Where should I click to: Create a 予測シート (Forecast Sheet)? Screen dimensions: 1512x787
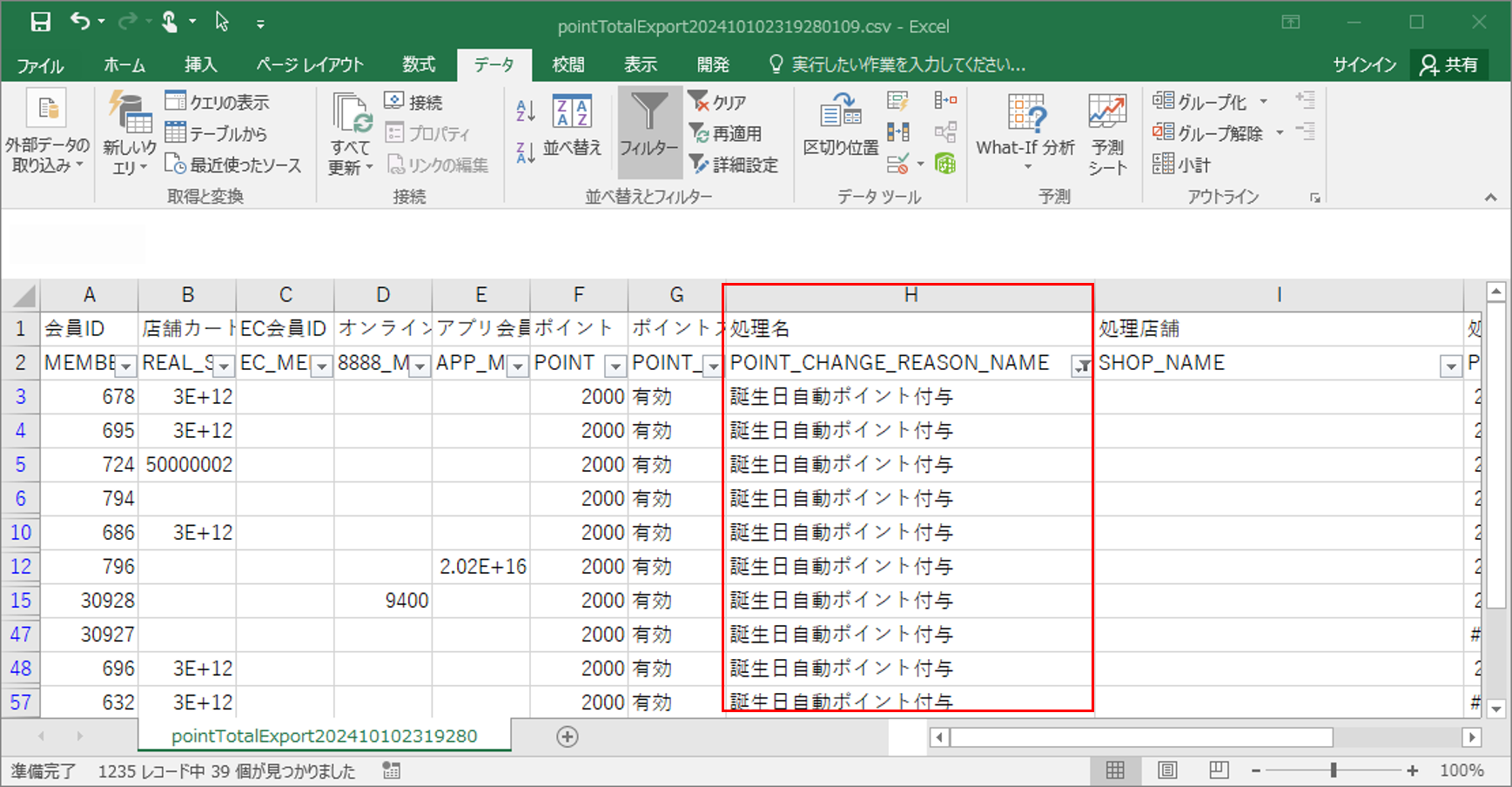[1105, 131]
